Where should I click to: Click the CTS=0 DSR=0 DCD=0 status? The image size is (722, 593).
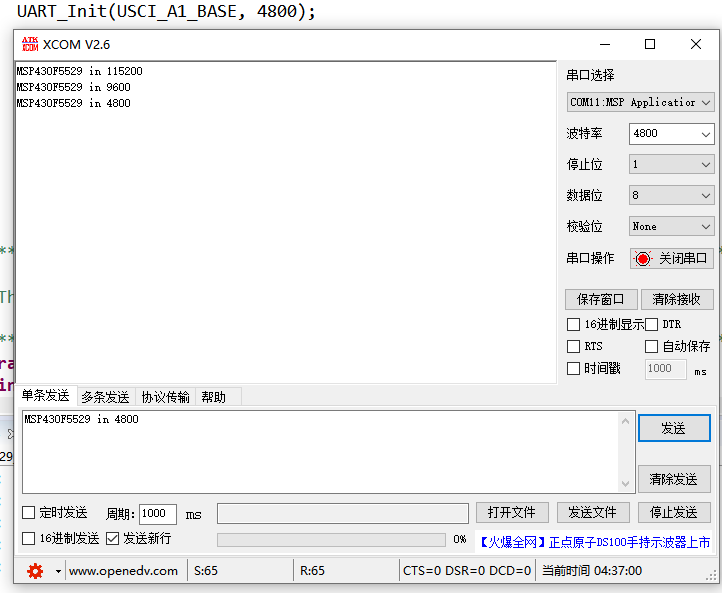[x=467, y=571]
